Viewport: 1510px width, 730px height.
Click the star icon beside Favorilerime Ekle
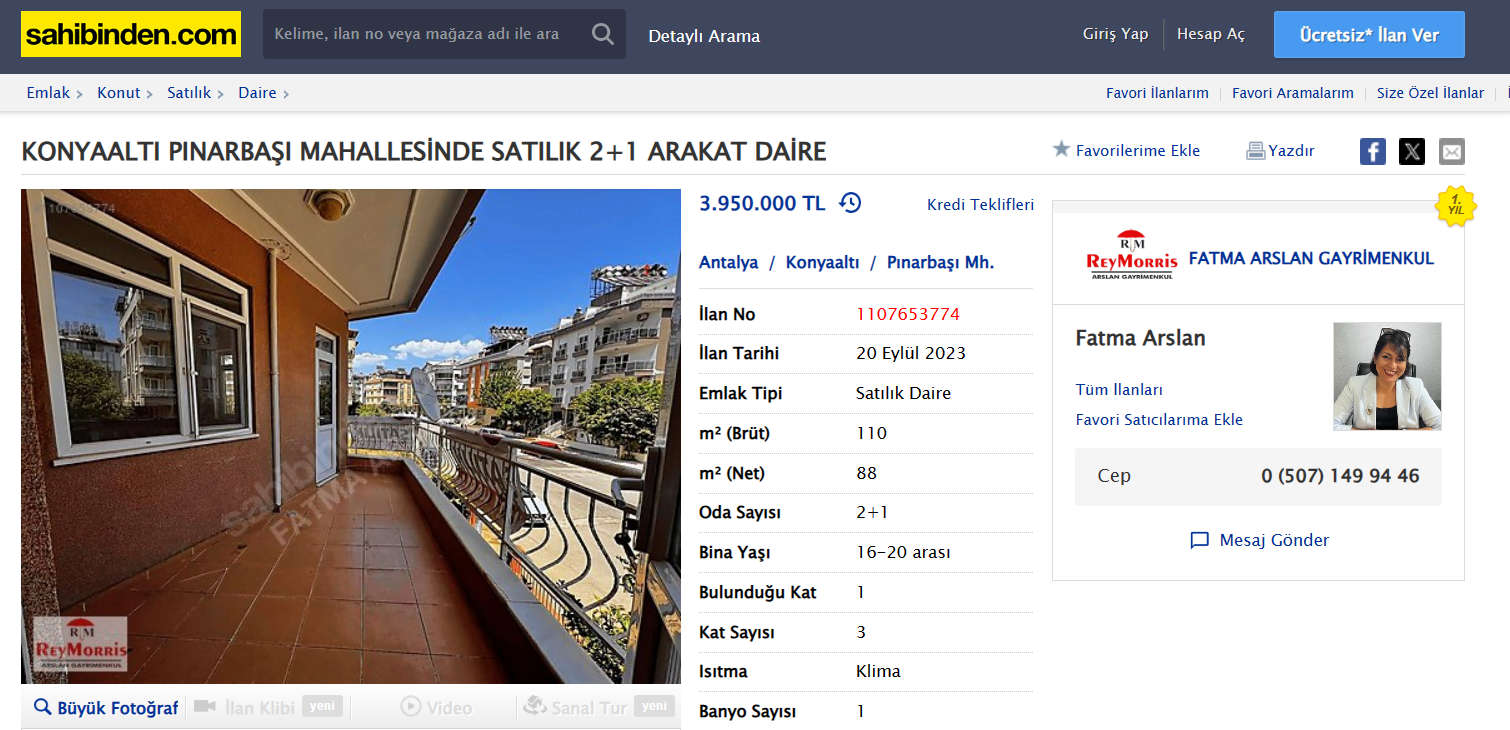[1061, 149]
